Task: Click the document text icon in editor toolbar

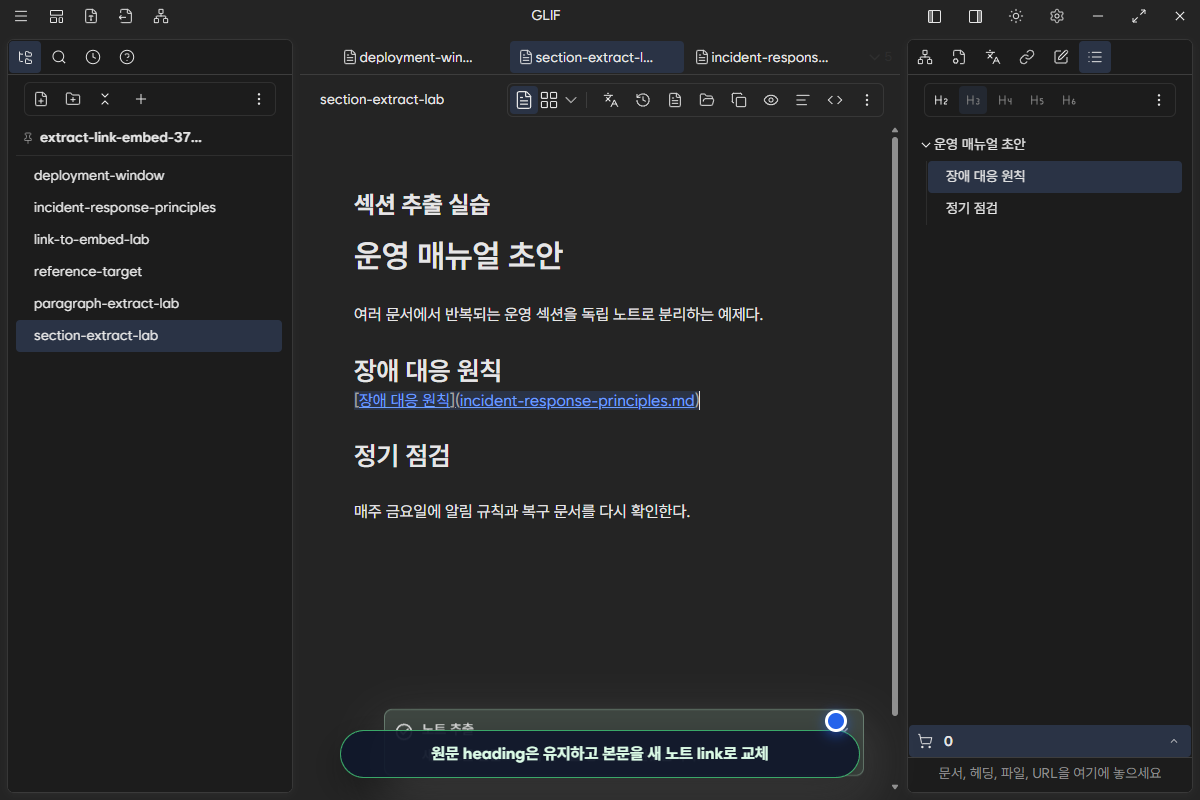Action: 675,100
